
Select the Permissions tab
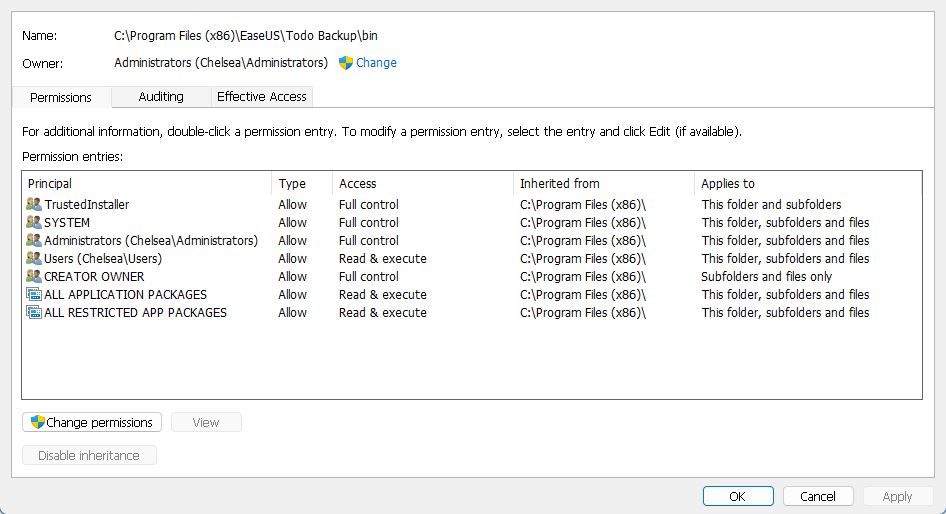(61, 97)
